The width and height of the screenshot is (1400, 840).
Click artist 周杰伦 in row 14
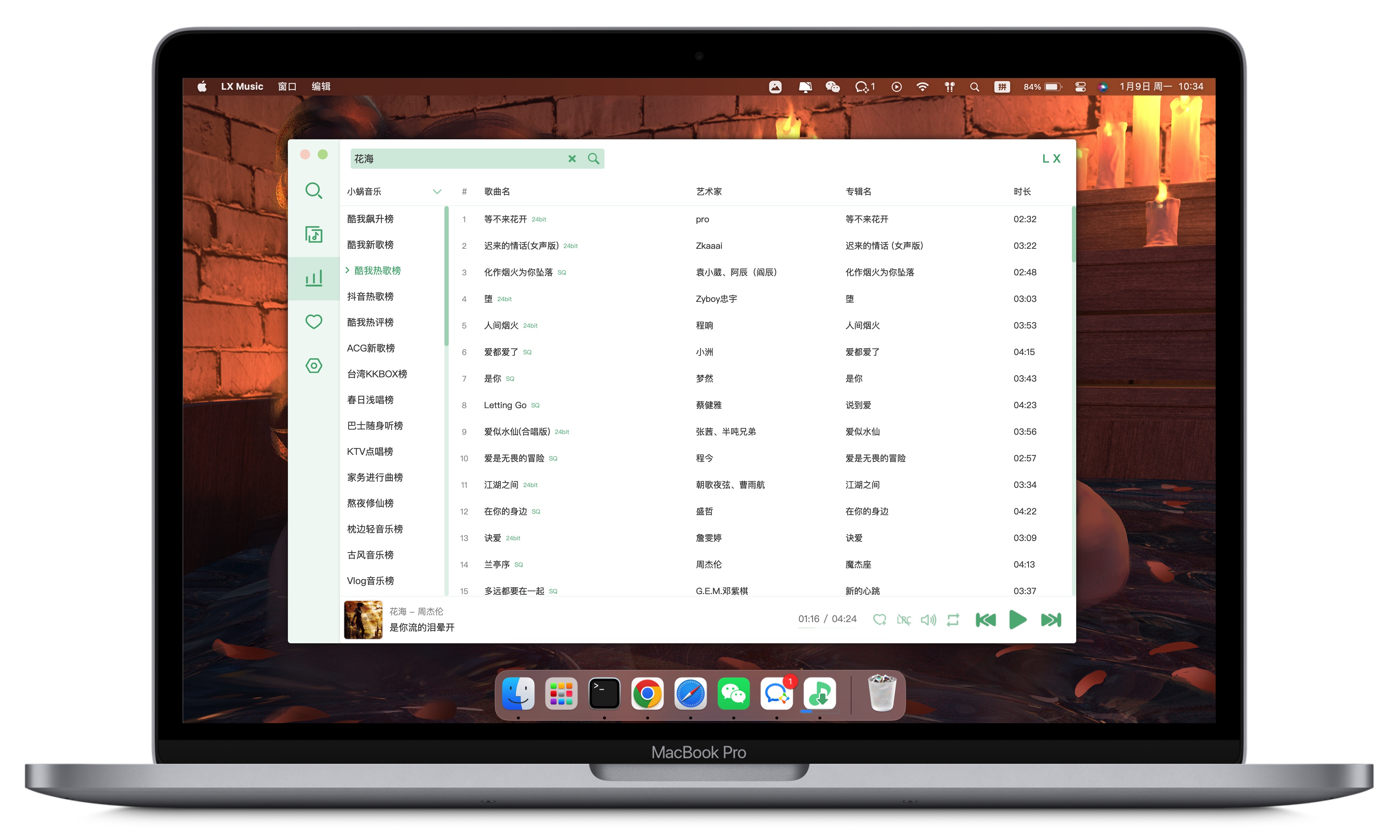[x=708, y=564]
